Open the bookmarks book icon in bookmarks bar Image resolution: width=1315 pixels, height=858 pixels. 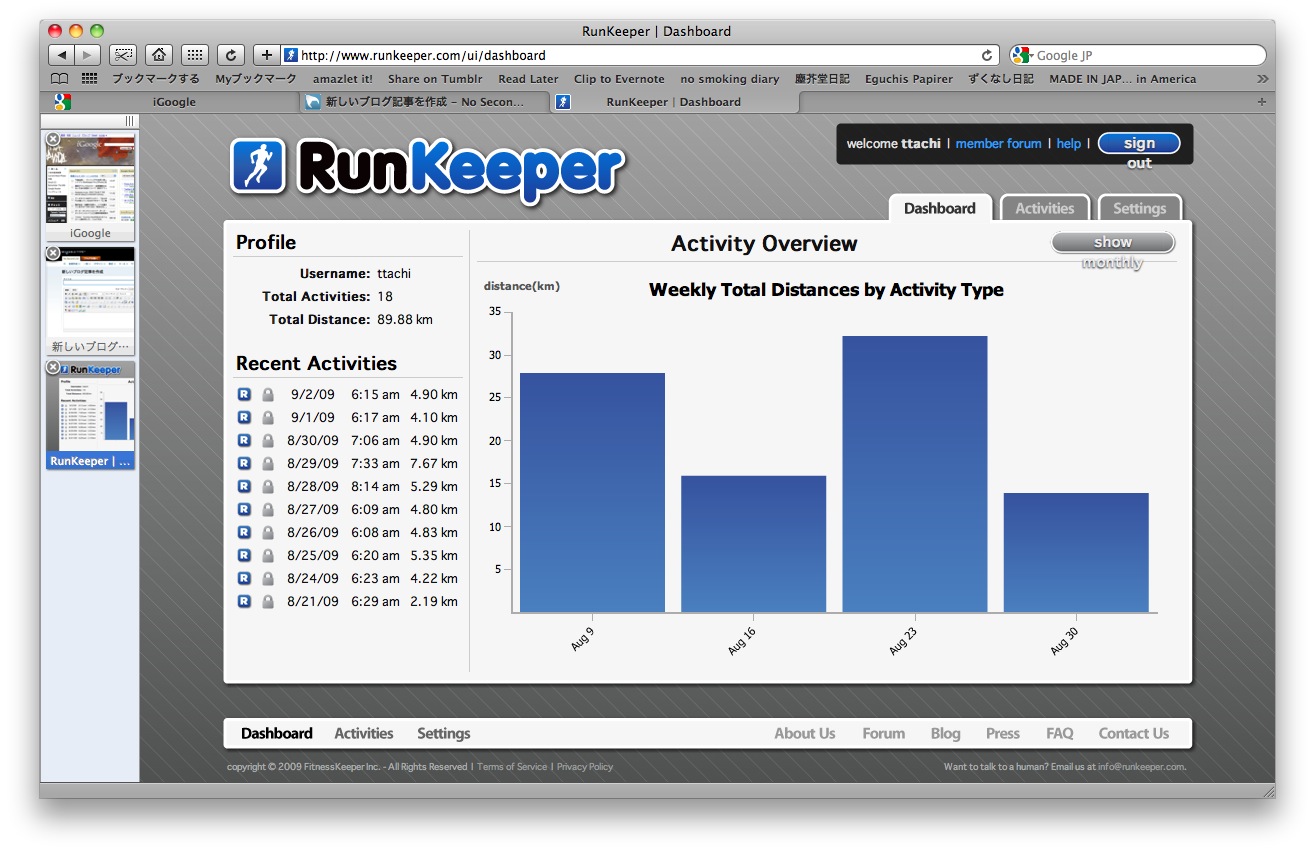coord(60,79)
